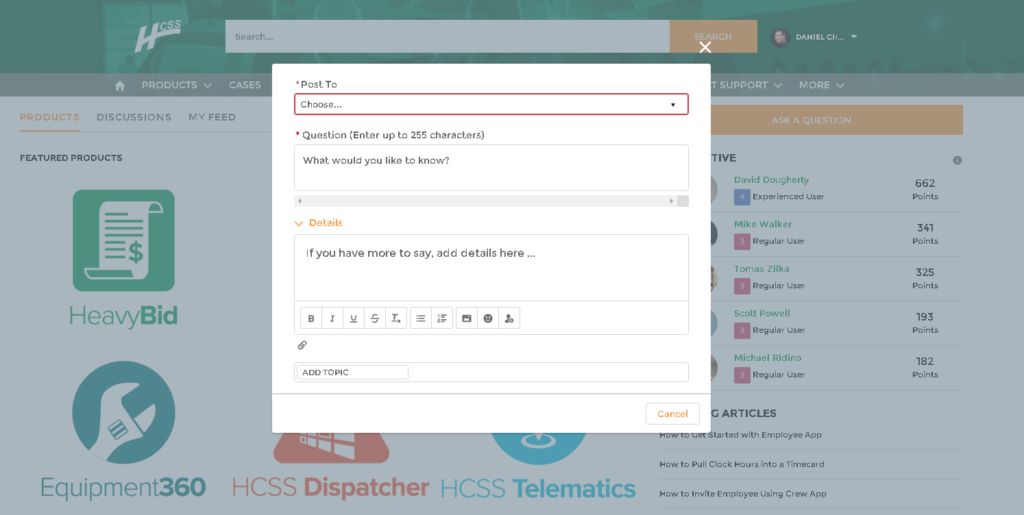Viewport: 1024px width, 515px height.
Task: Click the info icon near leaderboard
Action: click(x=957, y=160)
